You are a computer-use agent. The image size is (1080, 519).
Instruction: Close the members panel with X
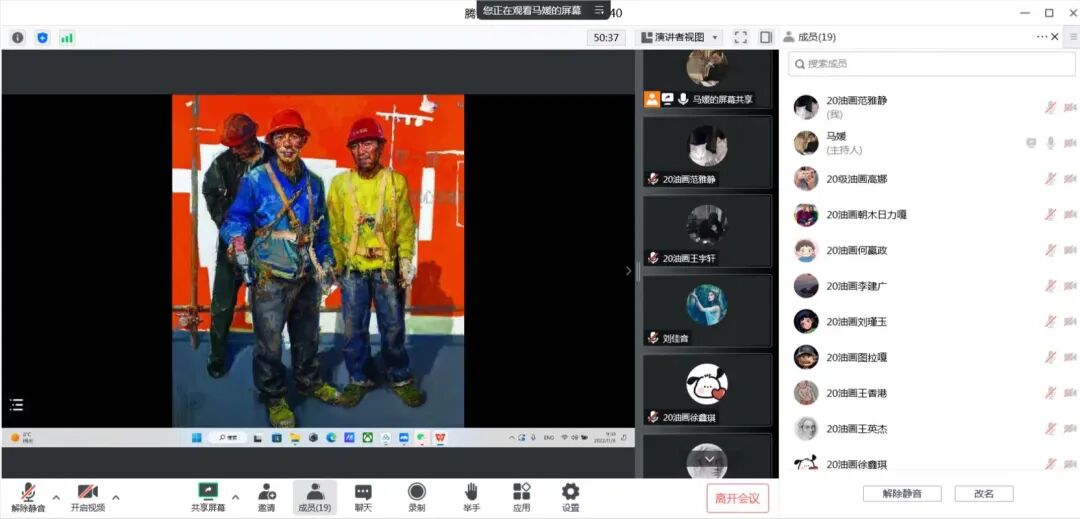coord(1055,36)
